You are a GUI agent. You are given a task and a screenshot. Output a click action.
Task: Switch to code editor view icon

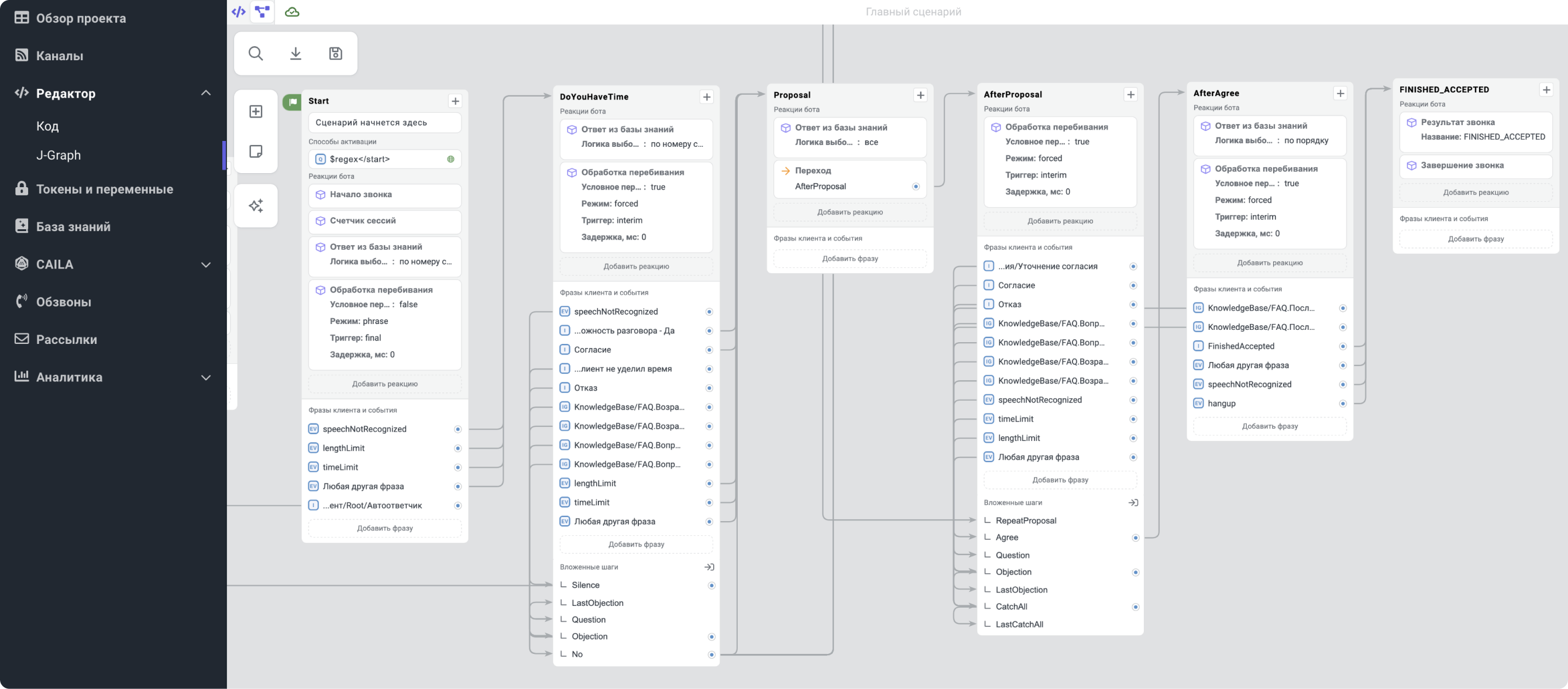pos(239,12)
